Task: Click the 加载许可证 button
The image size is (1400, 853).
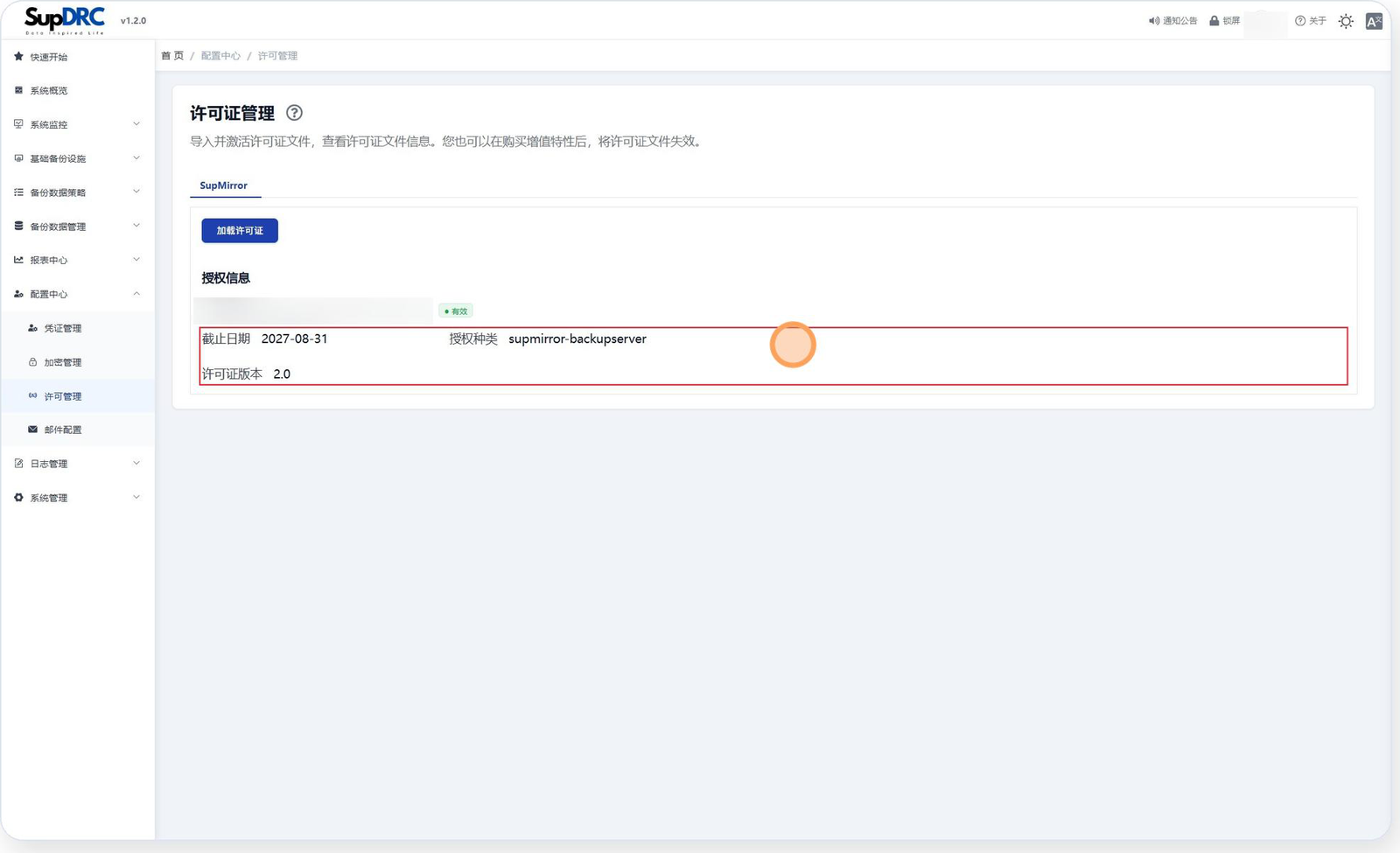Action: click(x=240, y=231)
